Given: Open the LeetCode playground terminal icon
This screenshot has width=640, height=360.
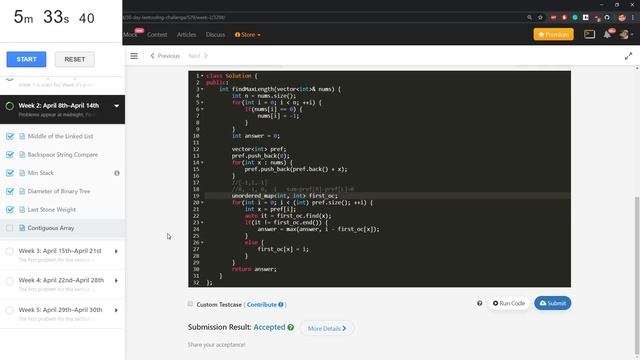Looking at the screenshot, I should coord(589,35).
